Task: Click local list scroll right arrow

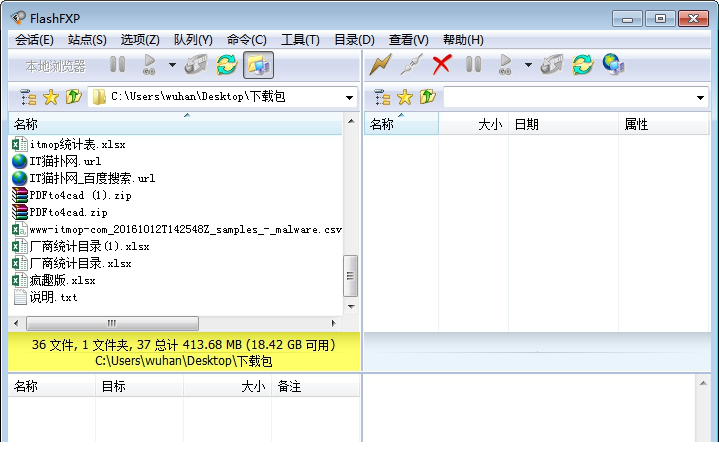Action: tap(334, 323)
